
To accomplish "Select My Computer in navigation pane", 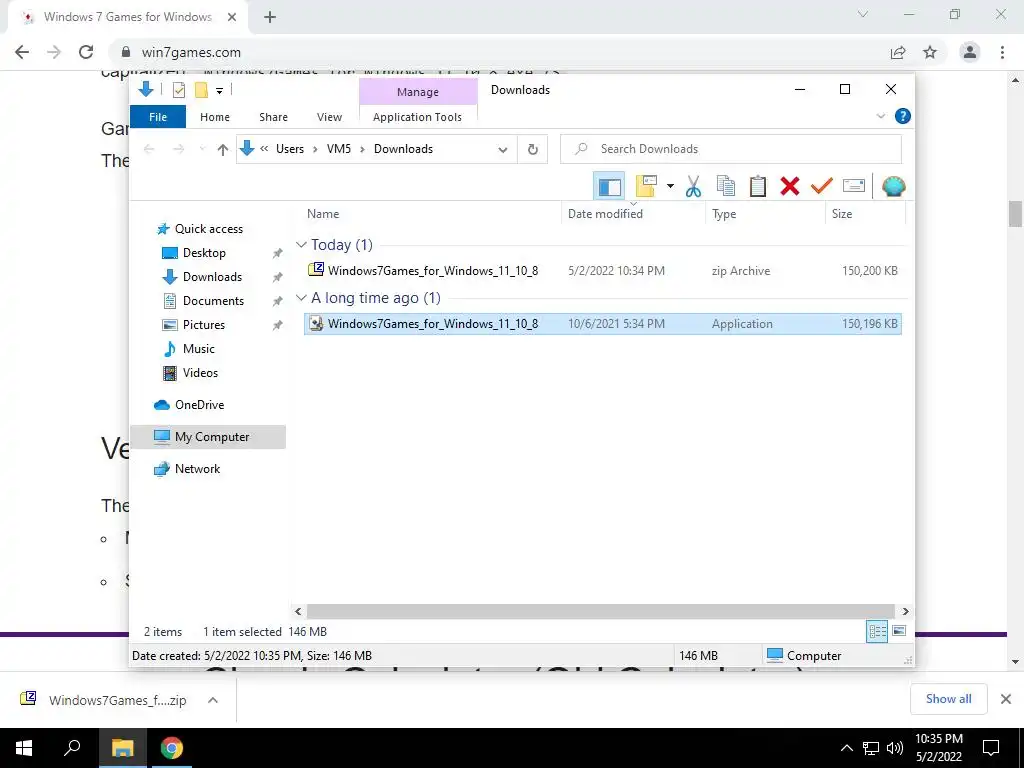I will (208, 437).
